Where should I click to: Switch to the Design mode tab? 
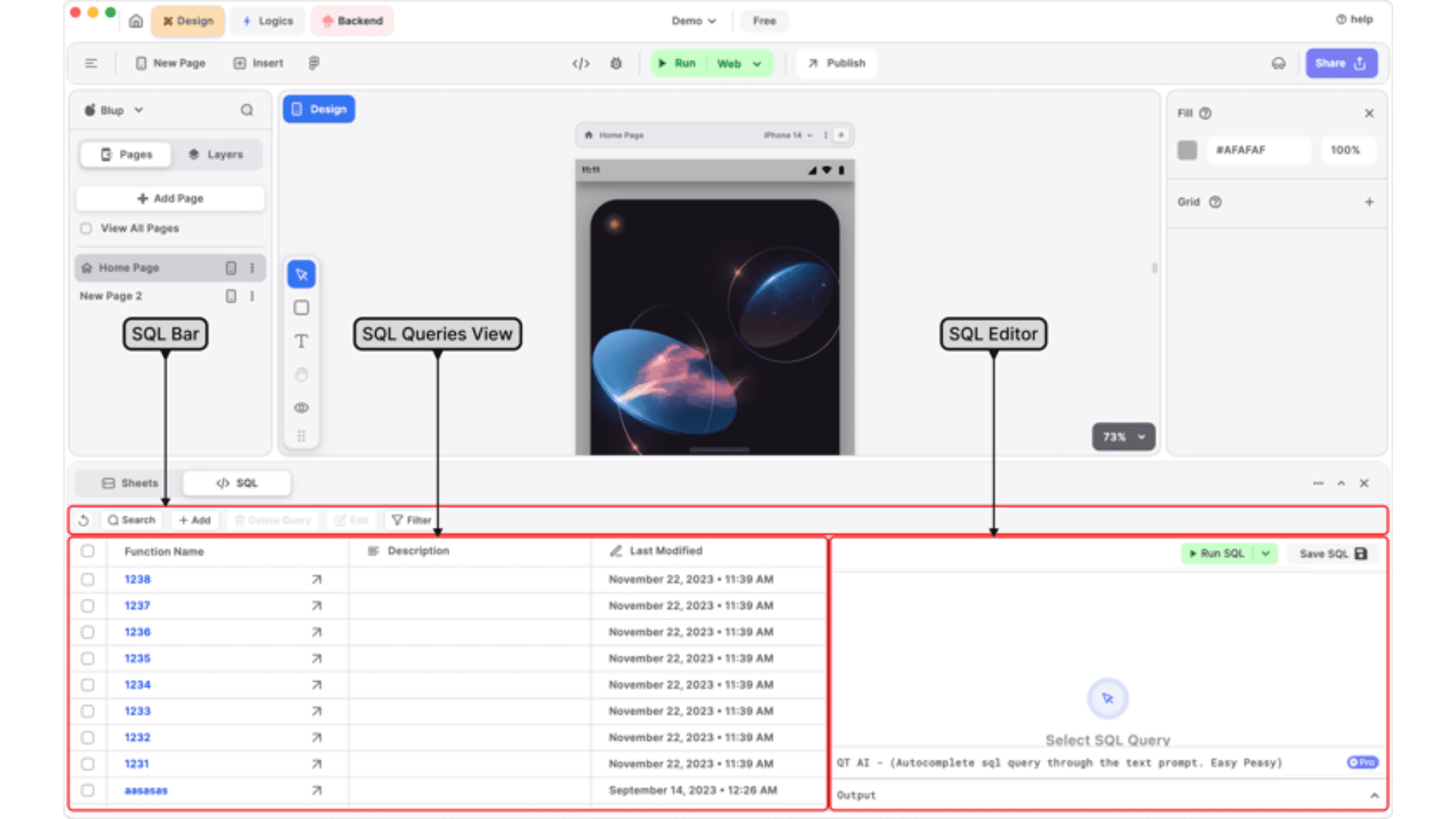click(188, 21)
